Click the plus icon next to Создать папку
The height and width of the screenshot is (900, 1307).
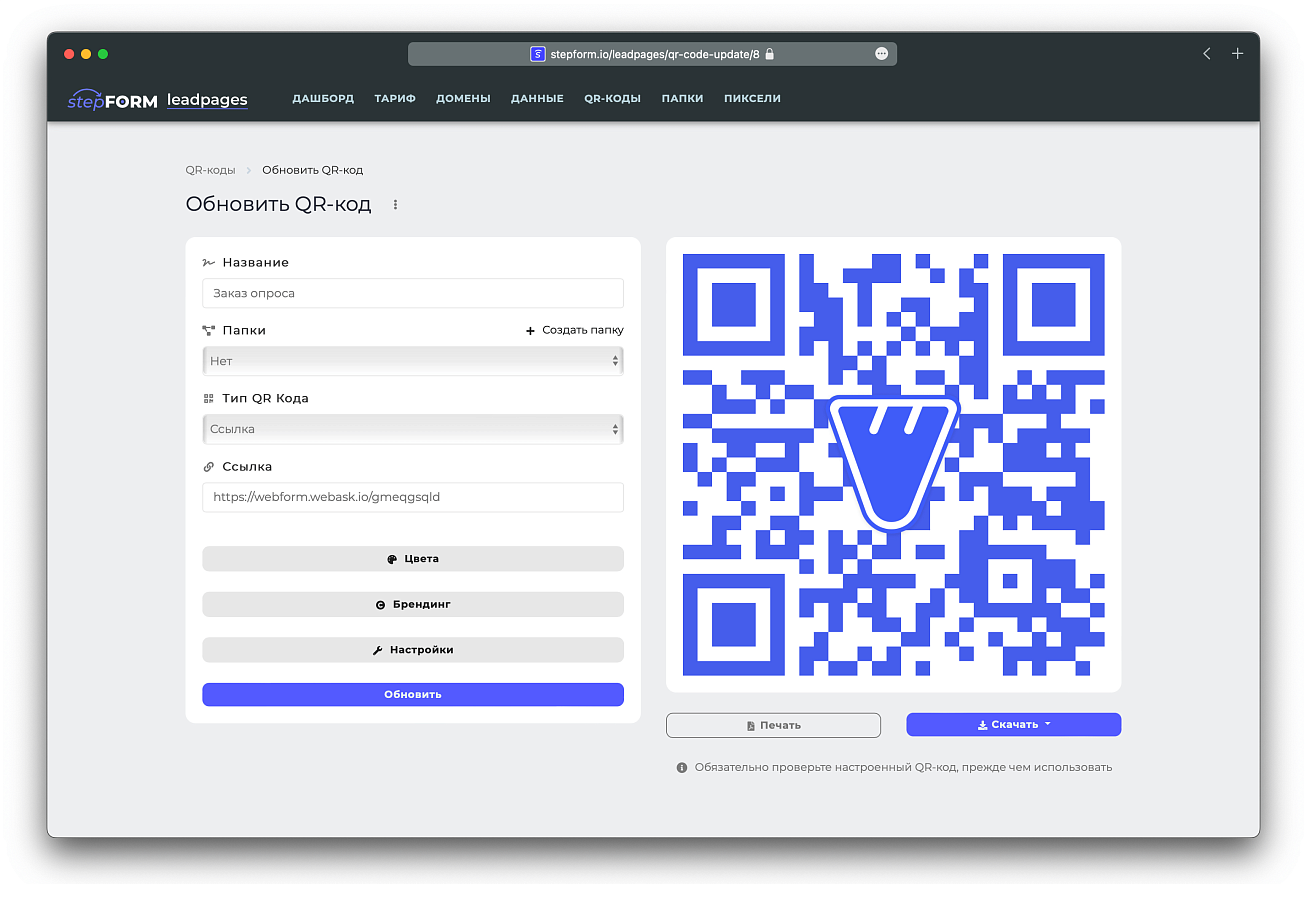pyautogui.click(x=531, y=331)
